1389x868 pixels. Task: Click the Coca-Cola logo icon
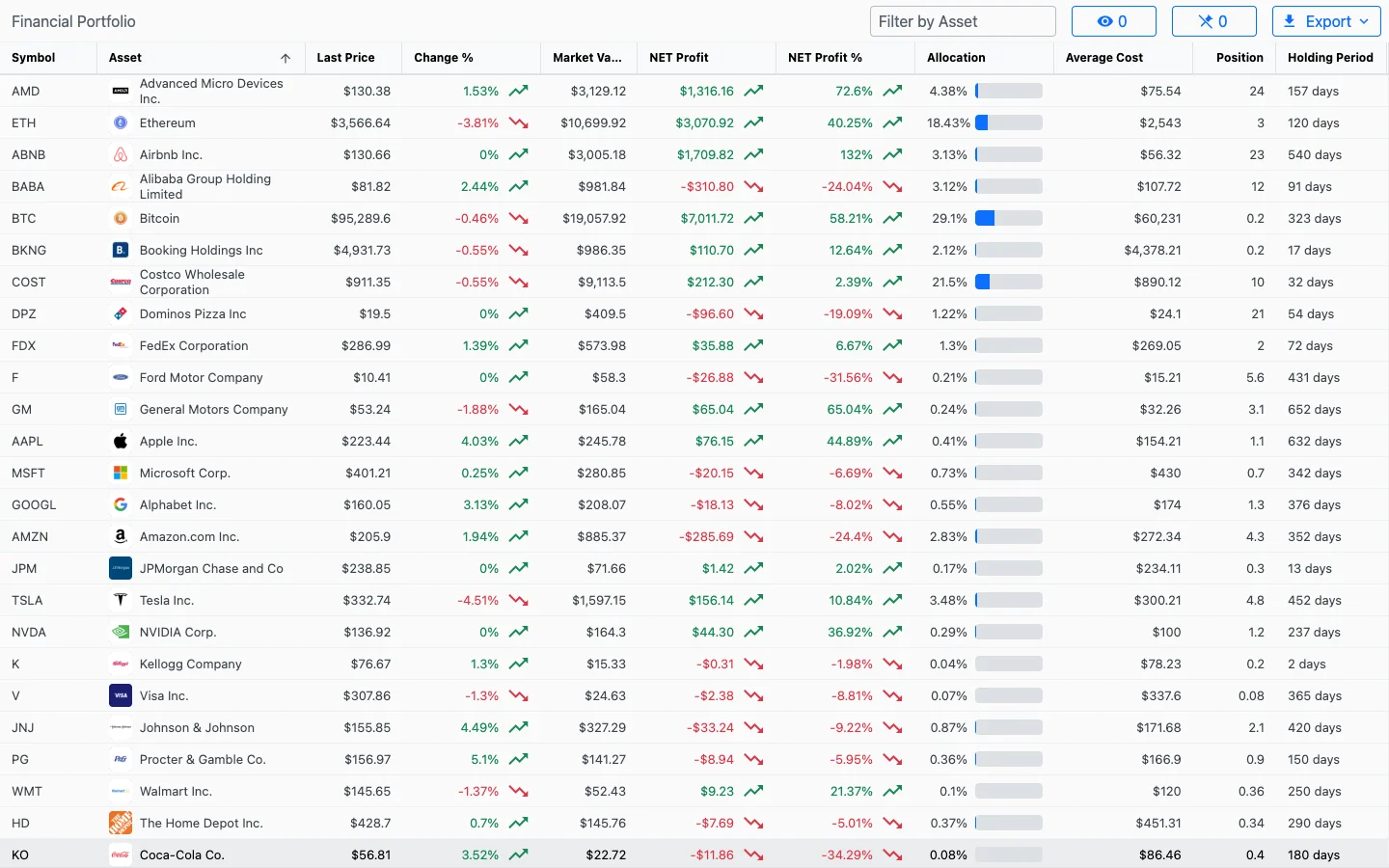(x=121, y=854)
